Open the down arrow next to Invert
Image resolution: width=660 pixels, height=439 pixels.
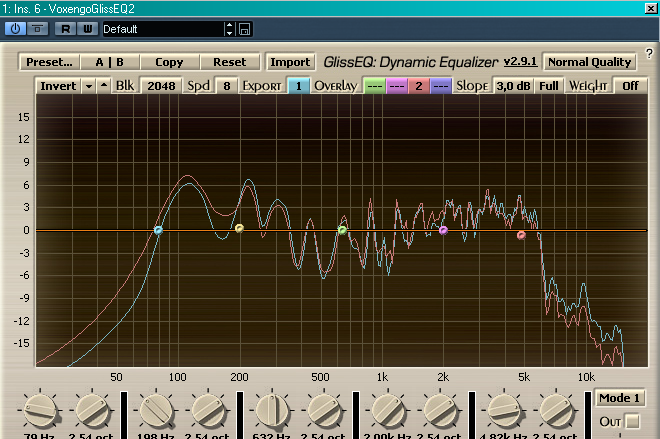(x=89, y=86)
